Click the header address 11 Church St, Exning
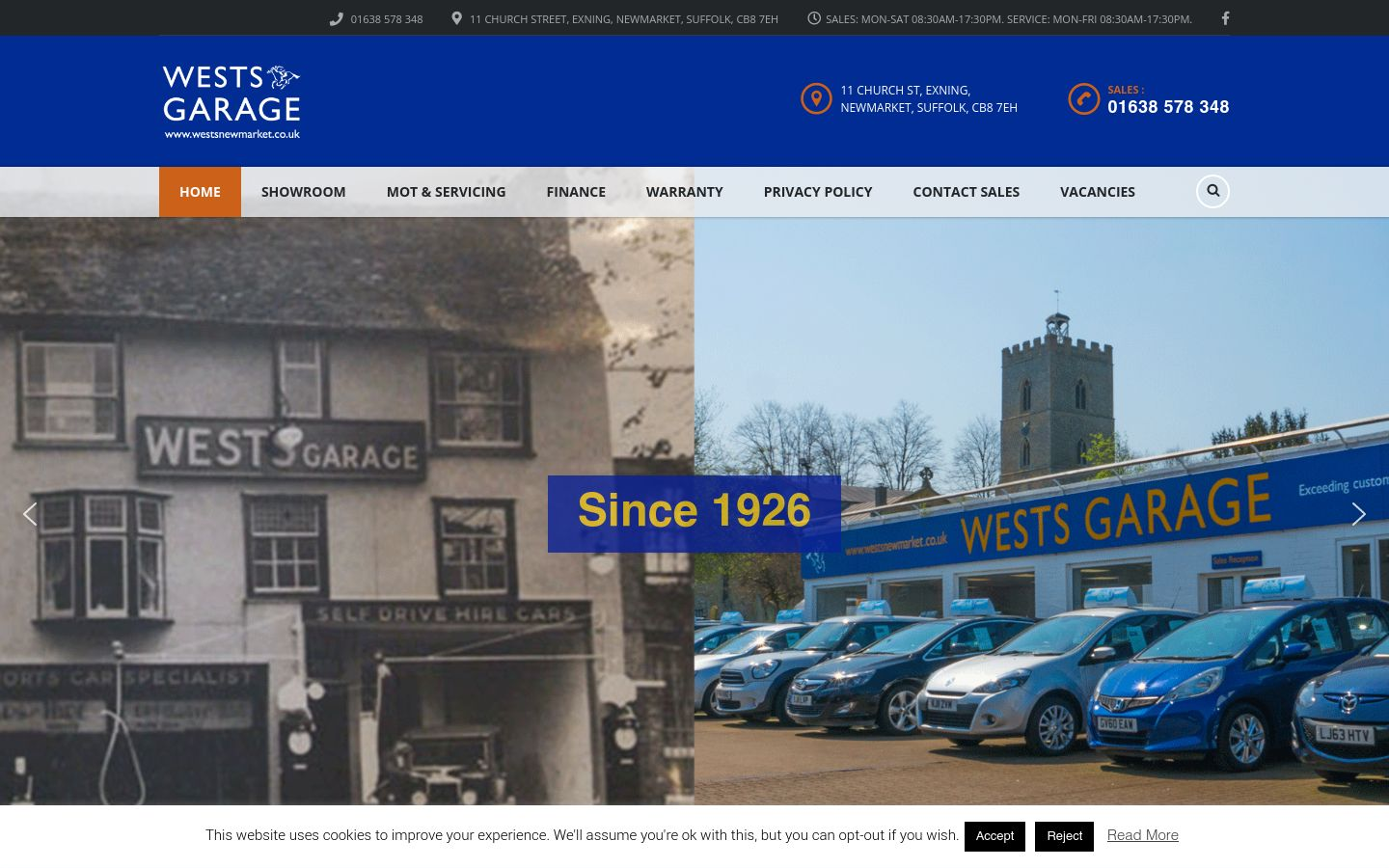Viewport: 1389px width, 868px height. 929,98
